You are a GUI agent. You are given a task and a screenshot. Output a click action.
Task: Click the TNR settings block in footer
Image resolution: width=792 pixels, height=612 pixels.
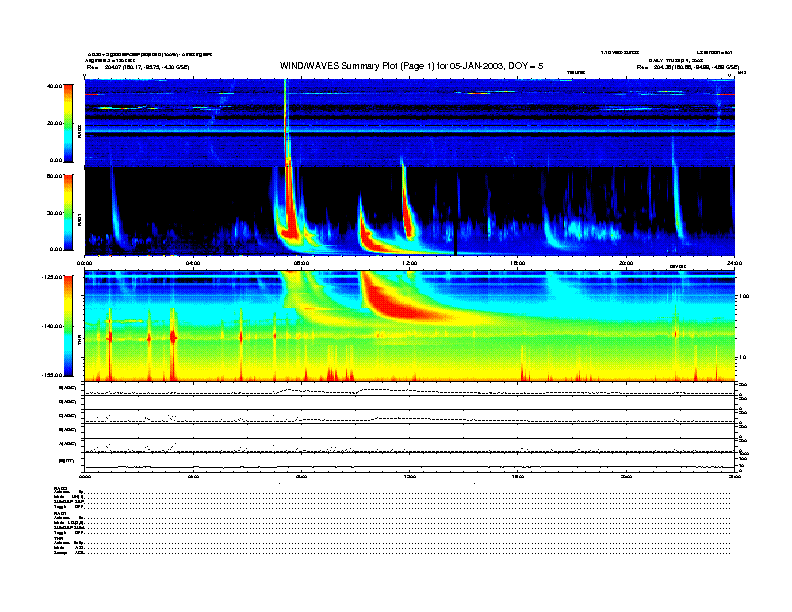(x=69, y=543)
